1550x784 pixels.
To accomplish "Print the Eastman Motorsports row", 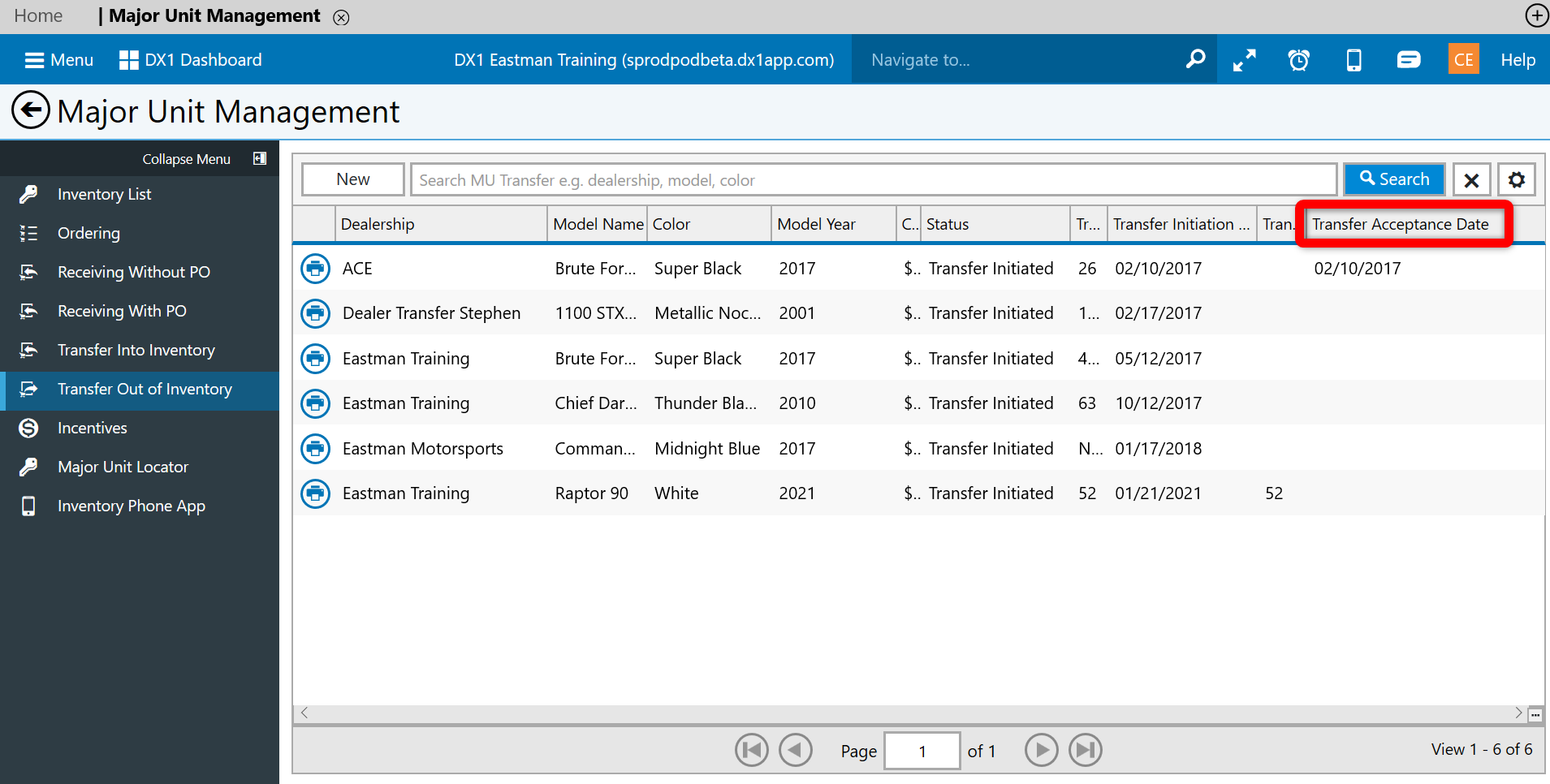I will click(315, 448).
